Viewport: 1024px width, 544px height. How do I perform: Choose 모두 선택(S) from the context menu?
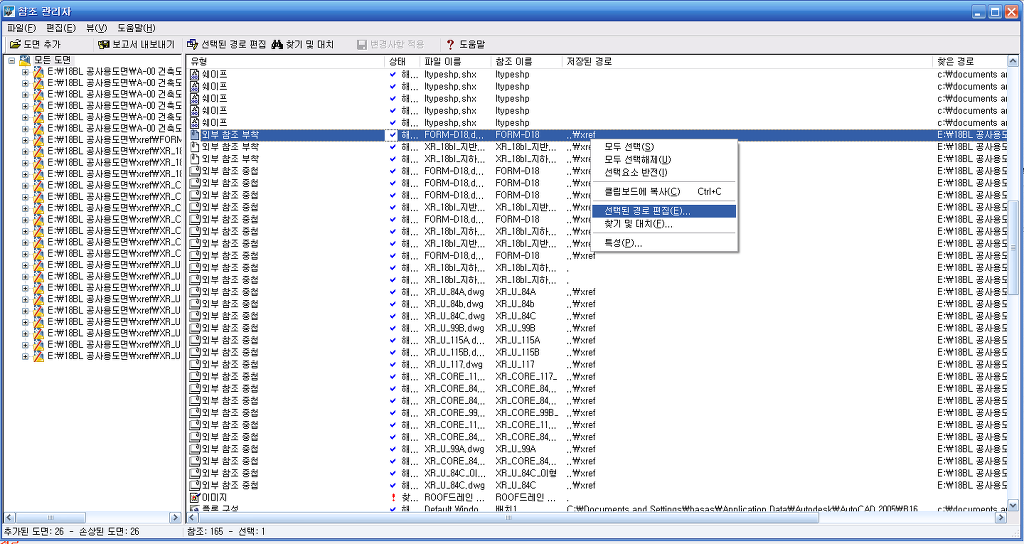[x=664, y=148]
